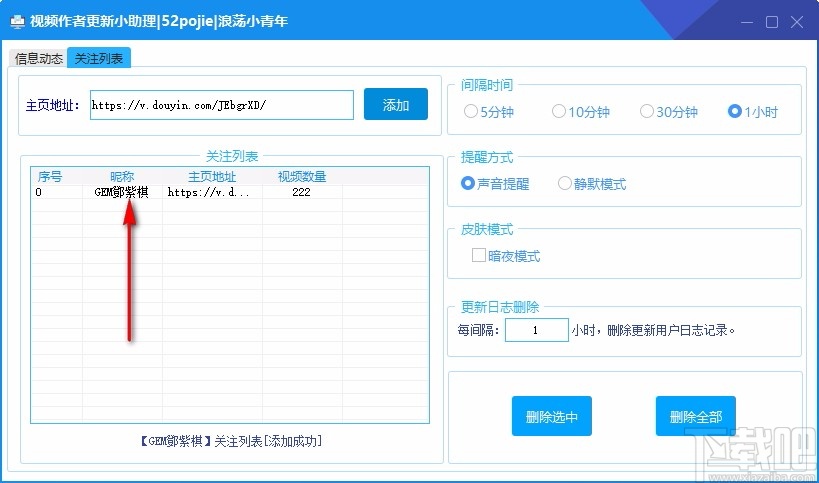
Task: Select the 1小时 interval radio button
Action: pyautogui.click(x=753, y=112)
